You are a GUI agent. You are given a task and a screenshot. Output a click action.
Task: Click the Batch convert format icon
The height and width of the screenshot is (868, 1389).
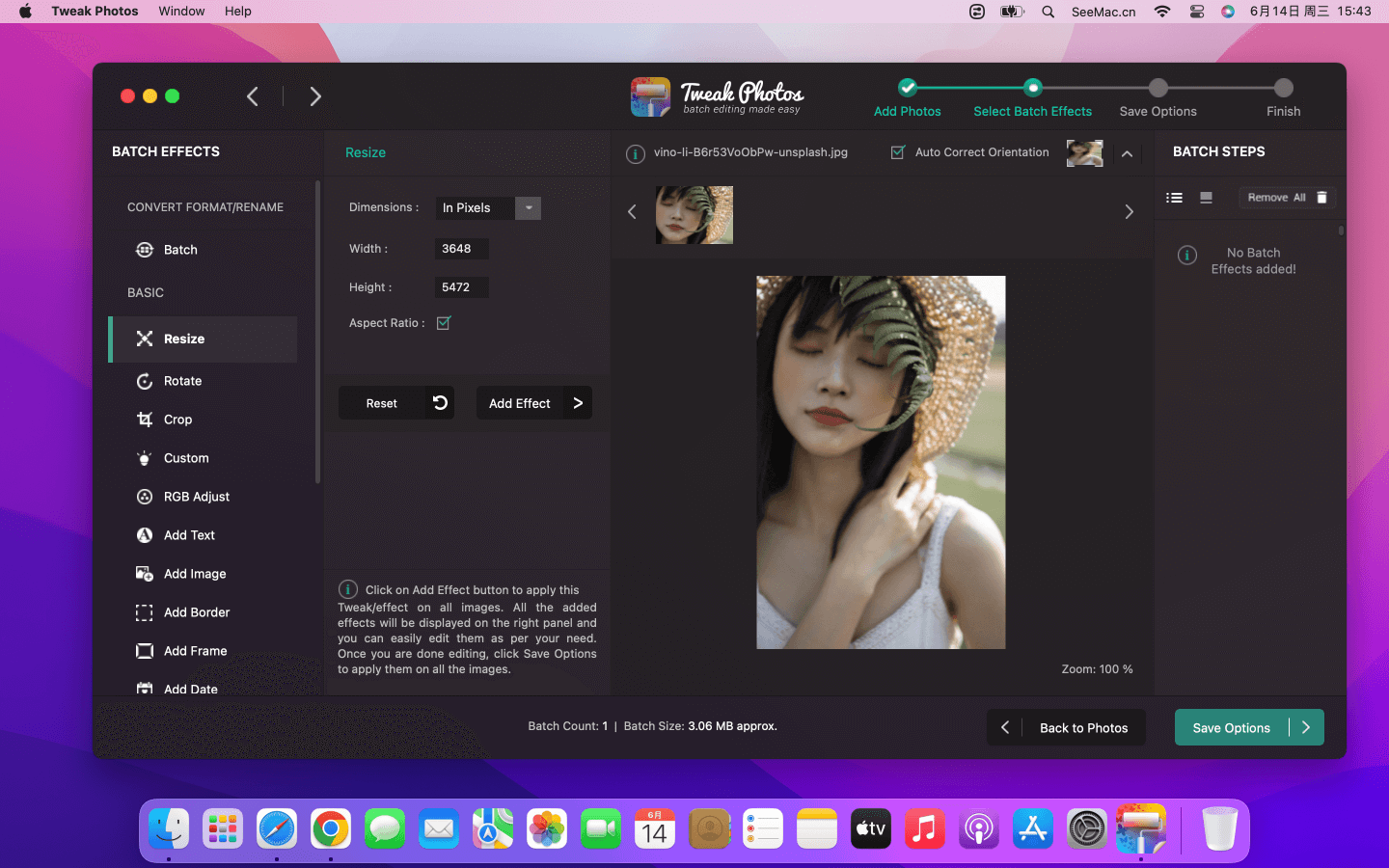[145, 250]
